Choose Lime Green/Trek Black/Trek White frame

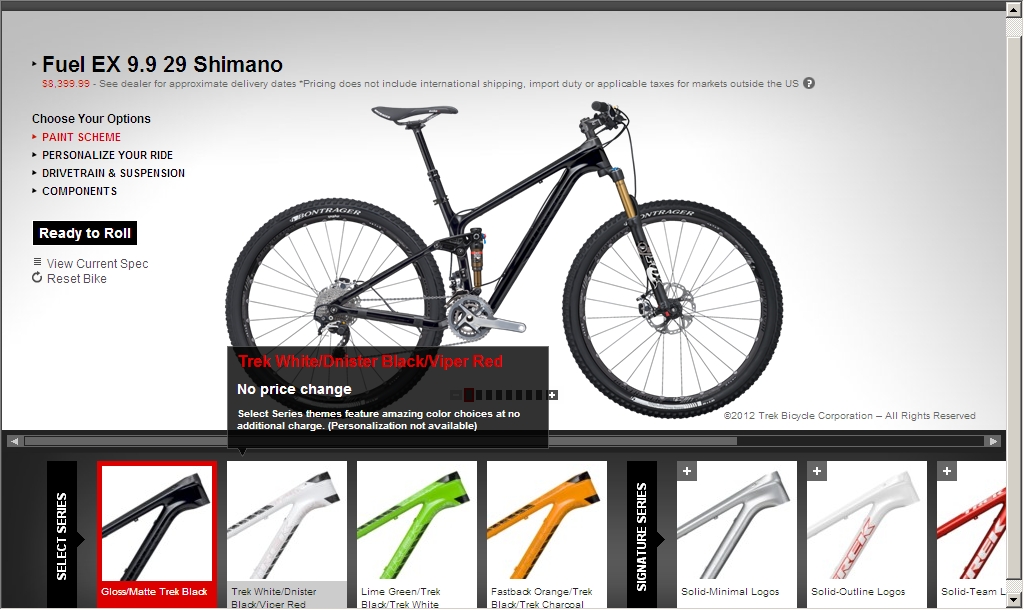pyautogui.click(x=417, y=534)
